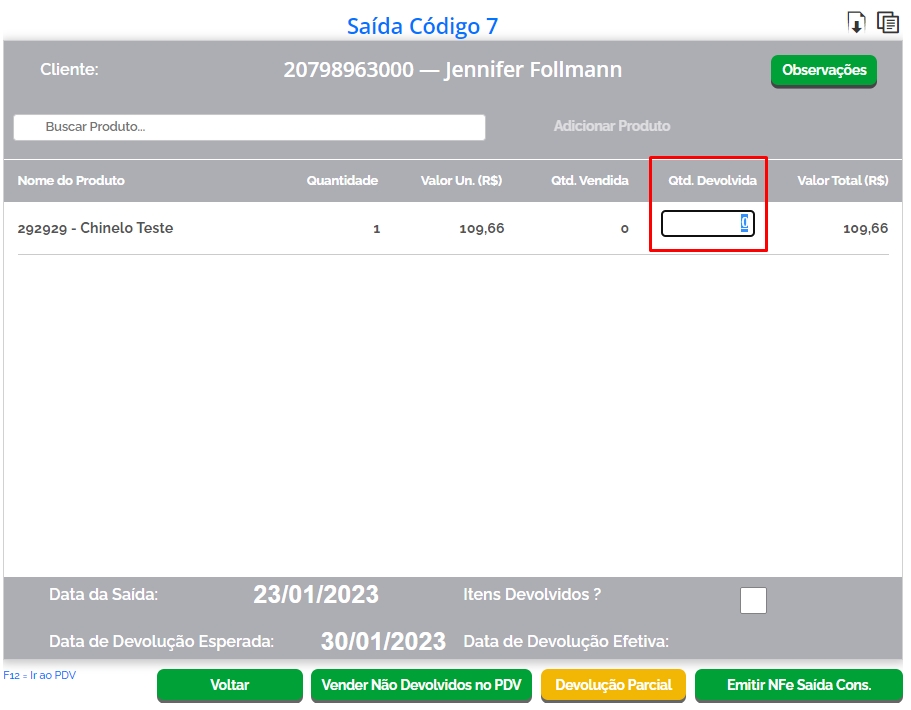Image resolution: width=911 pixels, height=710 pixels.
Task: Click the Qtd. Vendida column header
Action: [x=589, y=181]
